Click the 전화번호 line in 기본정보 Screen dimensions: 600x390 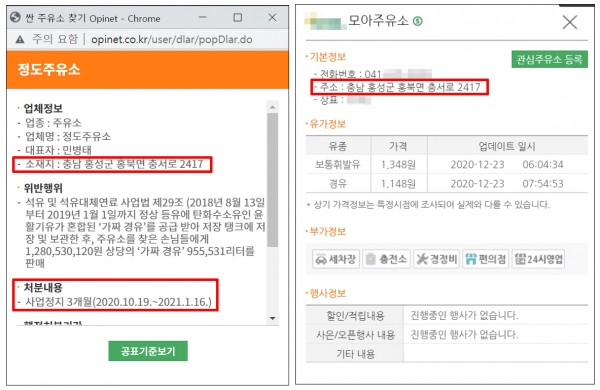373,74
